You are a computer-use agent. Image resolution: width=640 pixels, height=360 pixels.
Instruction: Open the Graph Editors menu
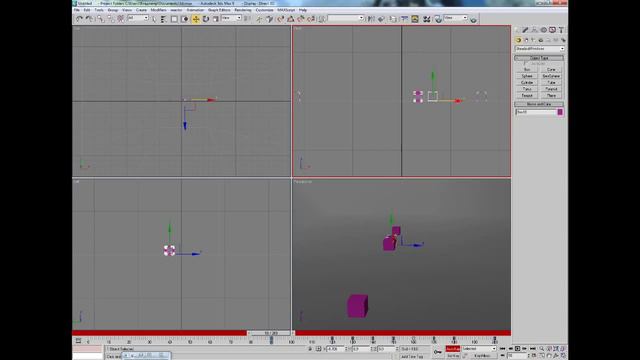219,10
